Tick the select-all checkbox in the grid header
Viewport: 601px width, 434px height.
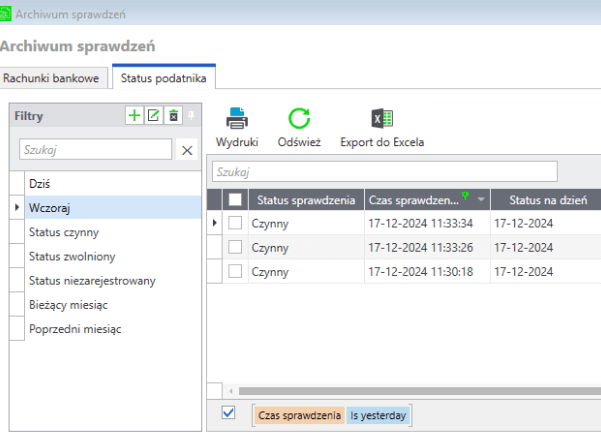235,200
